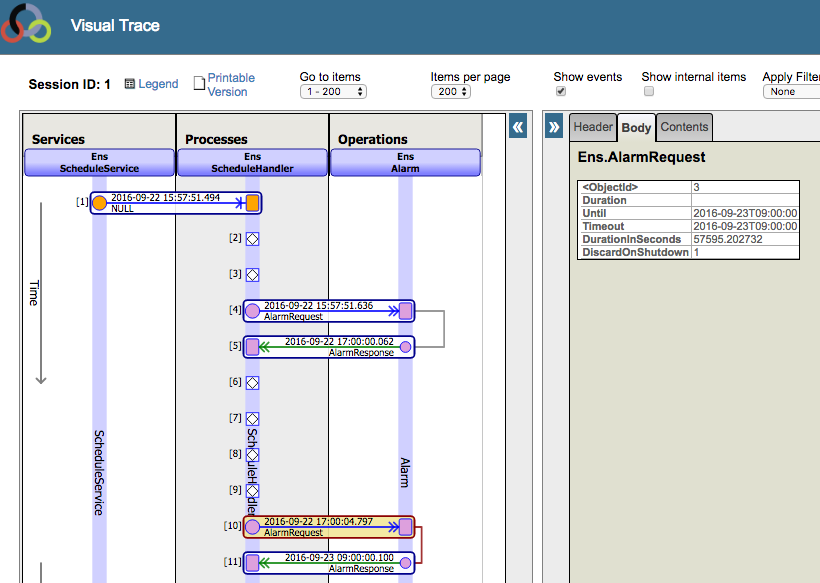
Task: Collapse the trace diagram using left chevrons
Action: [x=517, y=127]
